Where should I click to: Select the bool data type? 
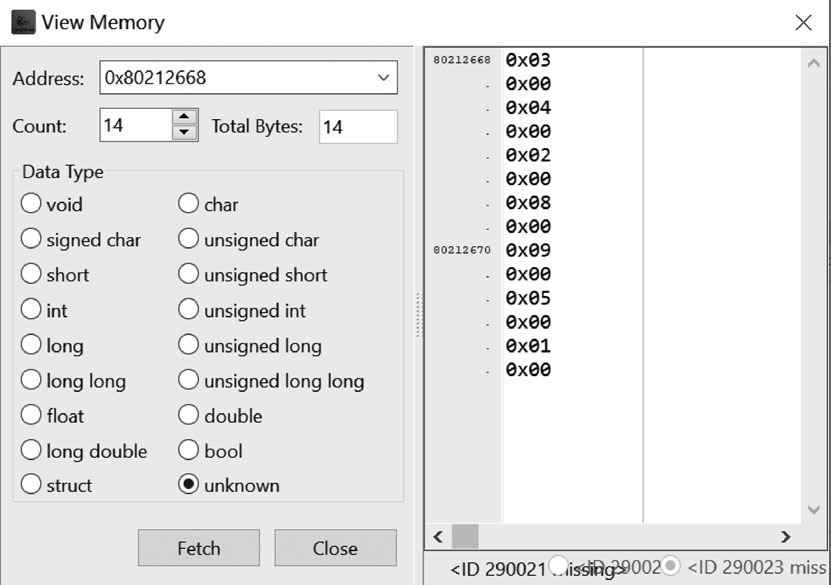(x=188, y=450)
